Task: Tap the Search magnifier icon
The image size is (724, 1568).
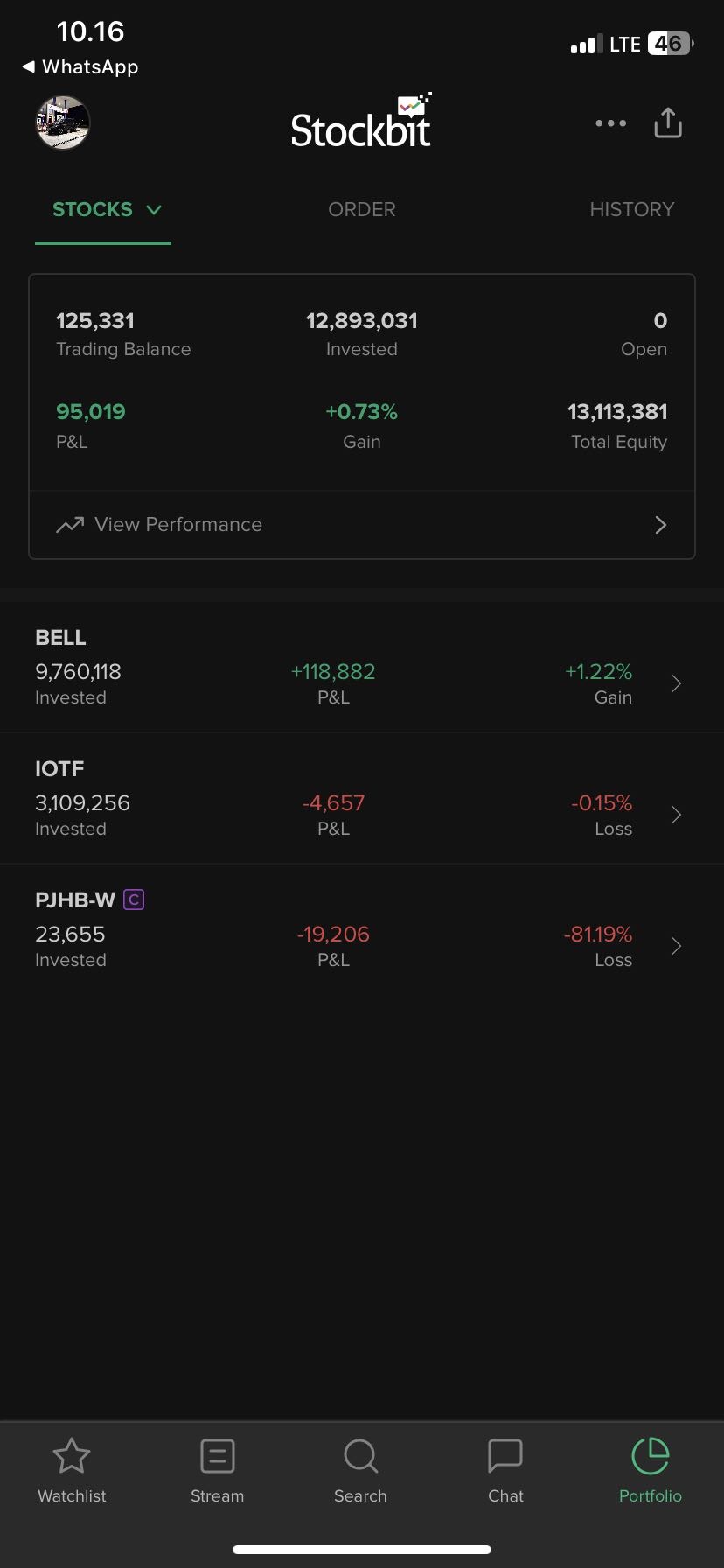Action: 360,1456
